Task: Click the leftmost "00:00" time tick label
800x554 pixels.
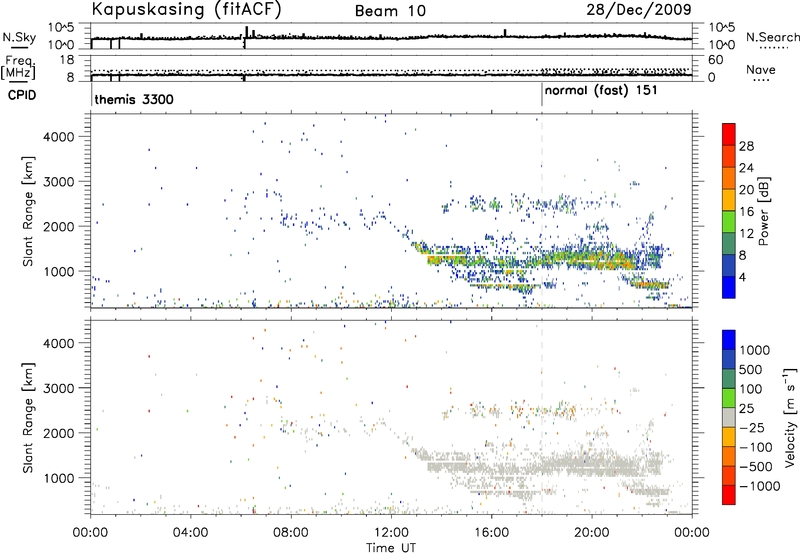Action: 90,533
